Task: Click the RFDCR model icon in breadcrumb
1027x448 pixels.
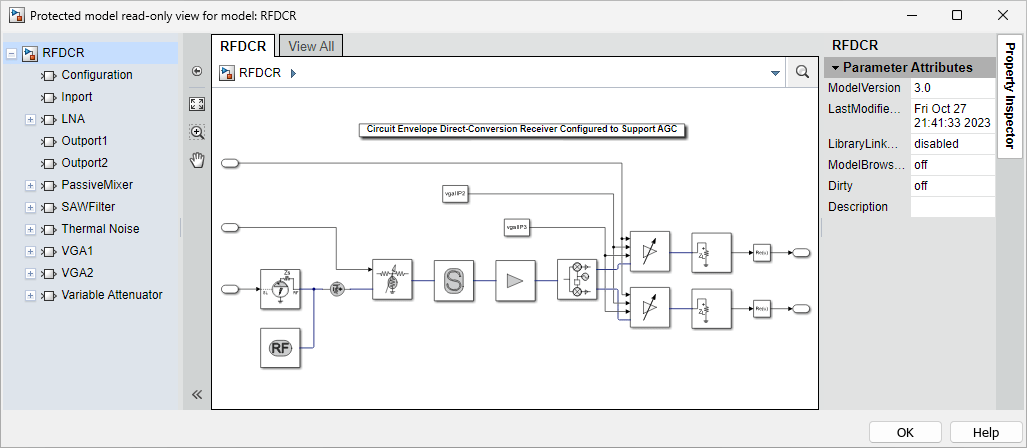Action: tap(227, 73)
